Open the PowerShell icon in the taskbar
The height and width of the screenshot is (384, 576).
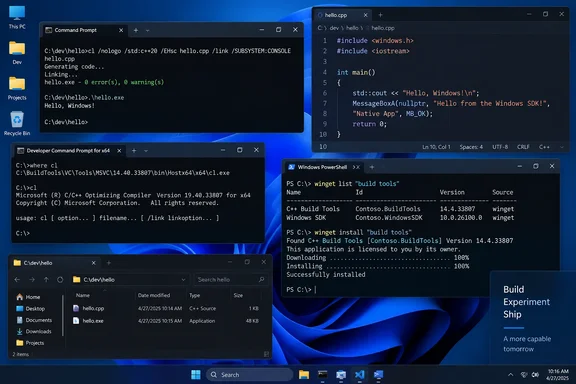tap(378, 374)
